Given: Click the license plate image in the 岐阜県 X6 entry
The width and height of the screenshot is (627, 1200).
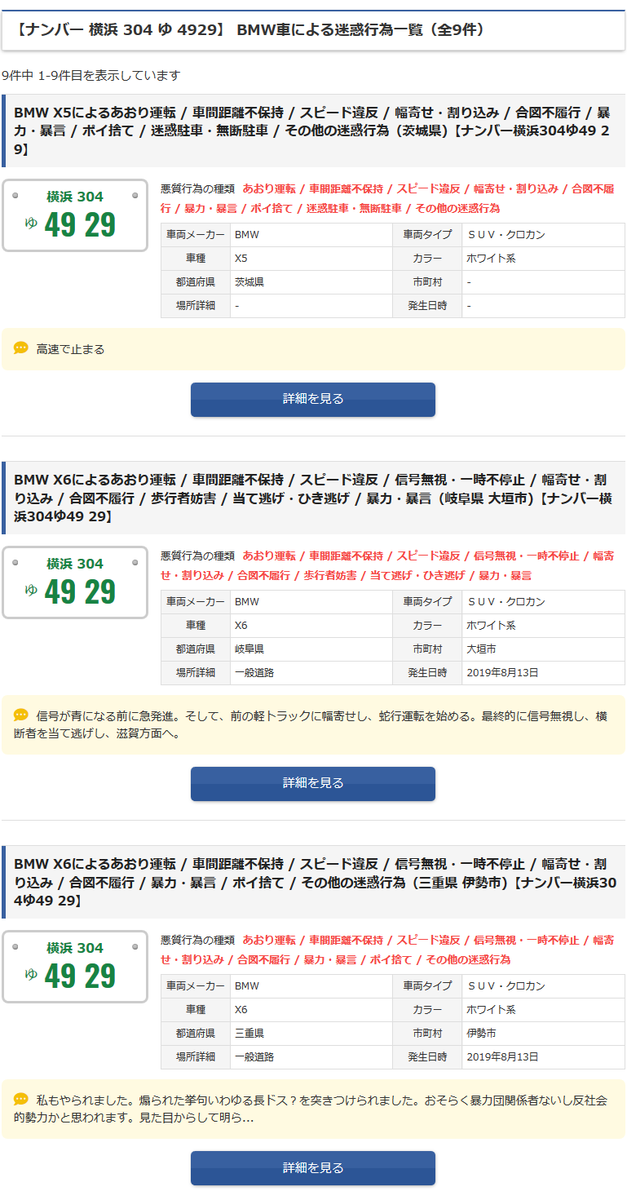Looking at the screenshot, I should 75,582.
